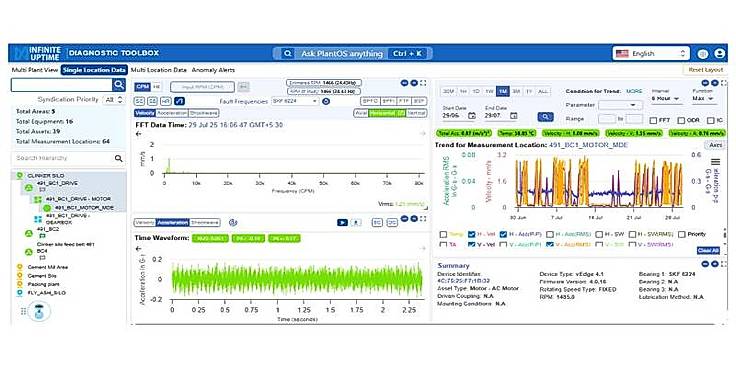Click the Clear All button
736x368 pixels.
708,251
